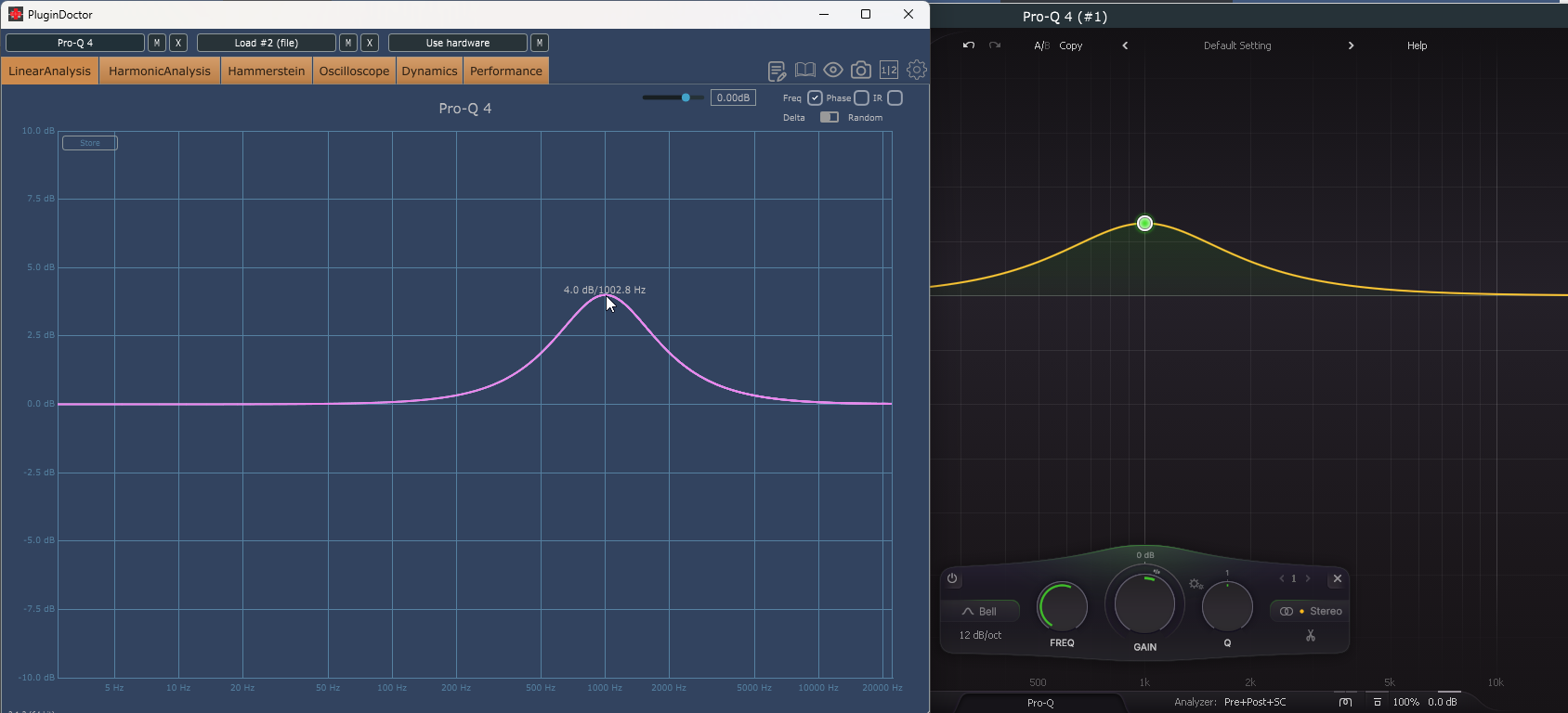Click the camera snapshot icon
This screenshot has width=1568, height=713.
tap(861, 71)
